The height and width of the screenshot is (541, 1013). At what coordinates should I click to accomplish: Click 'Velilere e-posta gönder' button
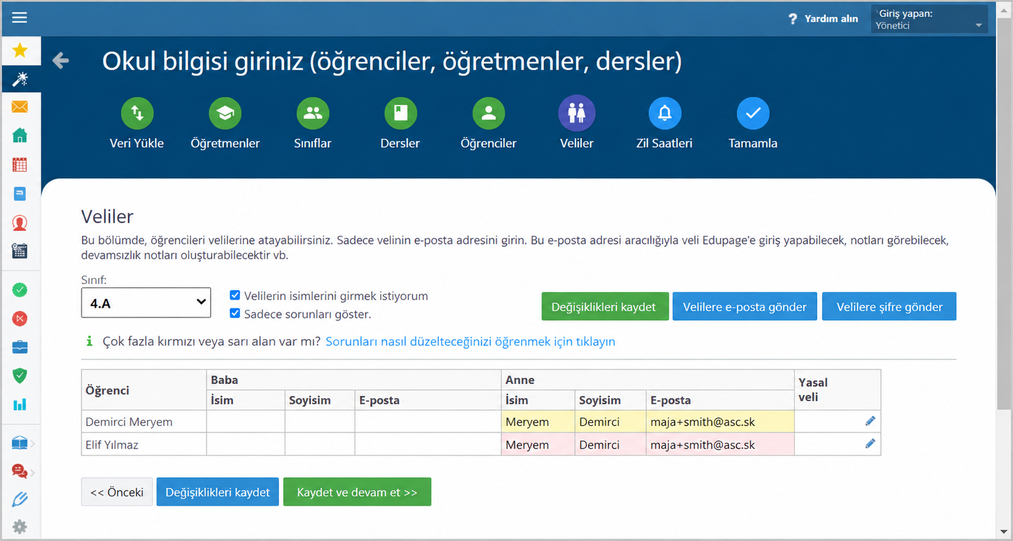tap(745, 306)
